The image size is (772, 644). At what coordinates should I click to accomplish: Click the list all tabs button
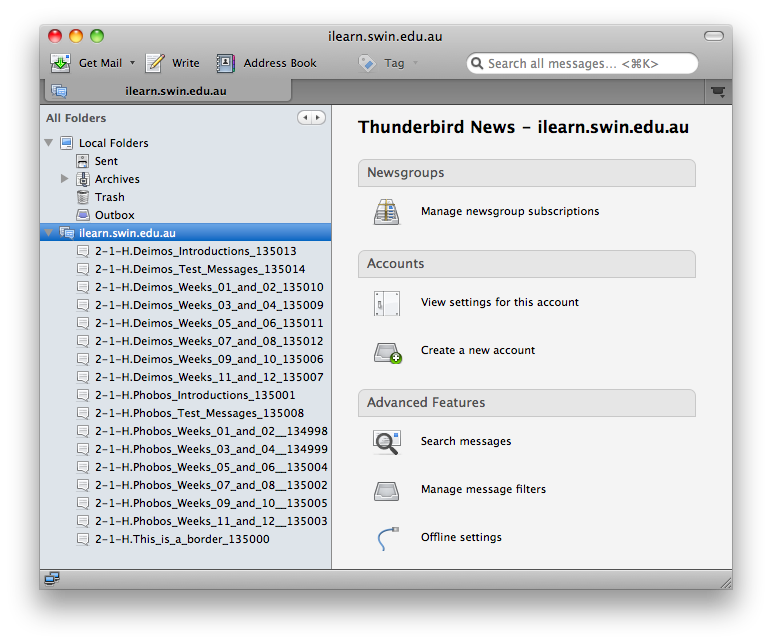point(718,92)
